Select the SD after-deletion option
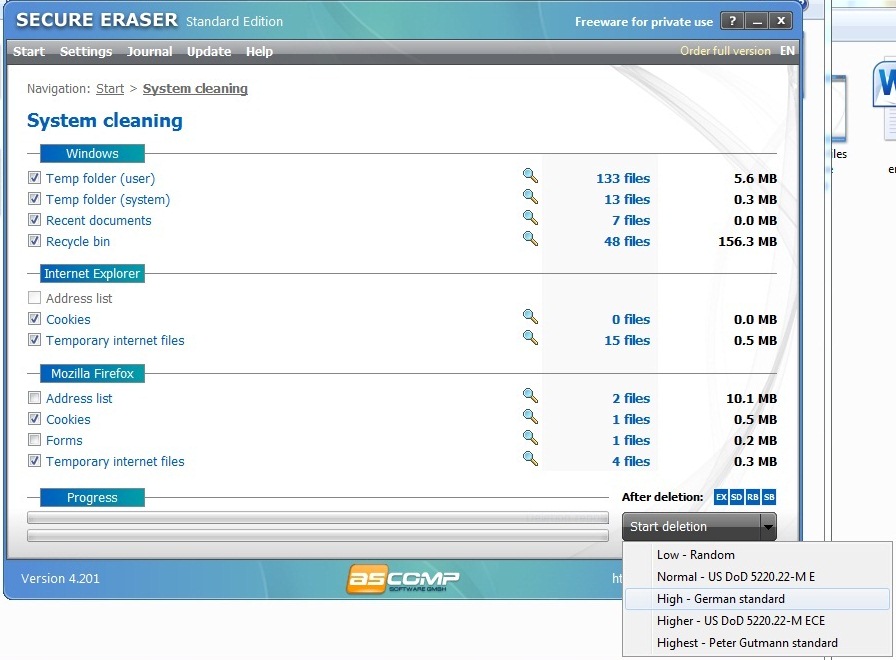Screen dimensions: 896x660 click(737, 497)
